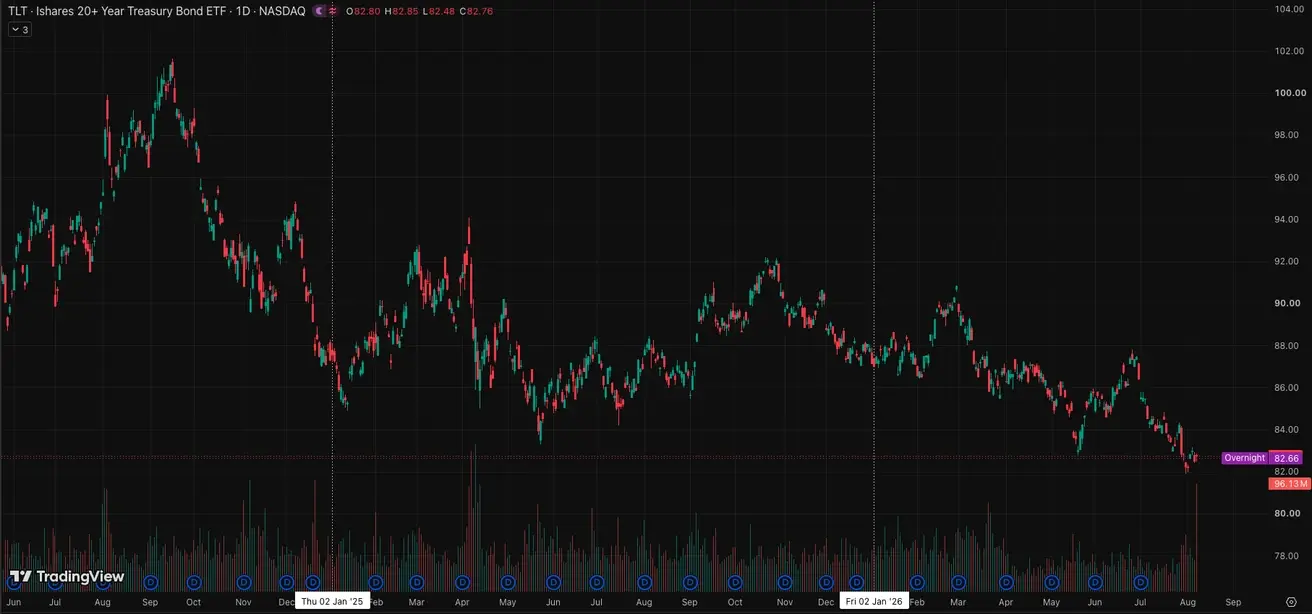Click the 94.00 price axis label
Viewport: 1312px width, 614px height.
pos(1286,219)
